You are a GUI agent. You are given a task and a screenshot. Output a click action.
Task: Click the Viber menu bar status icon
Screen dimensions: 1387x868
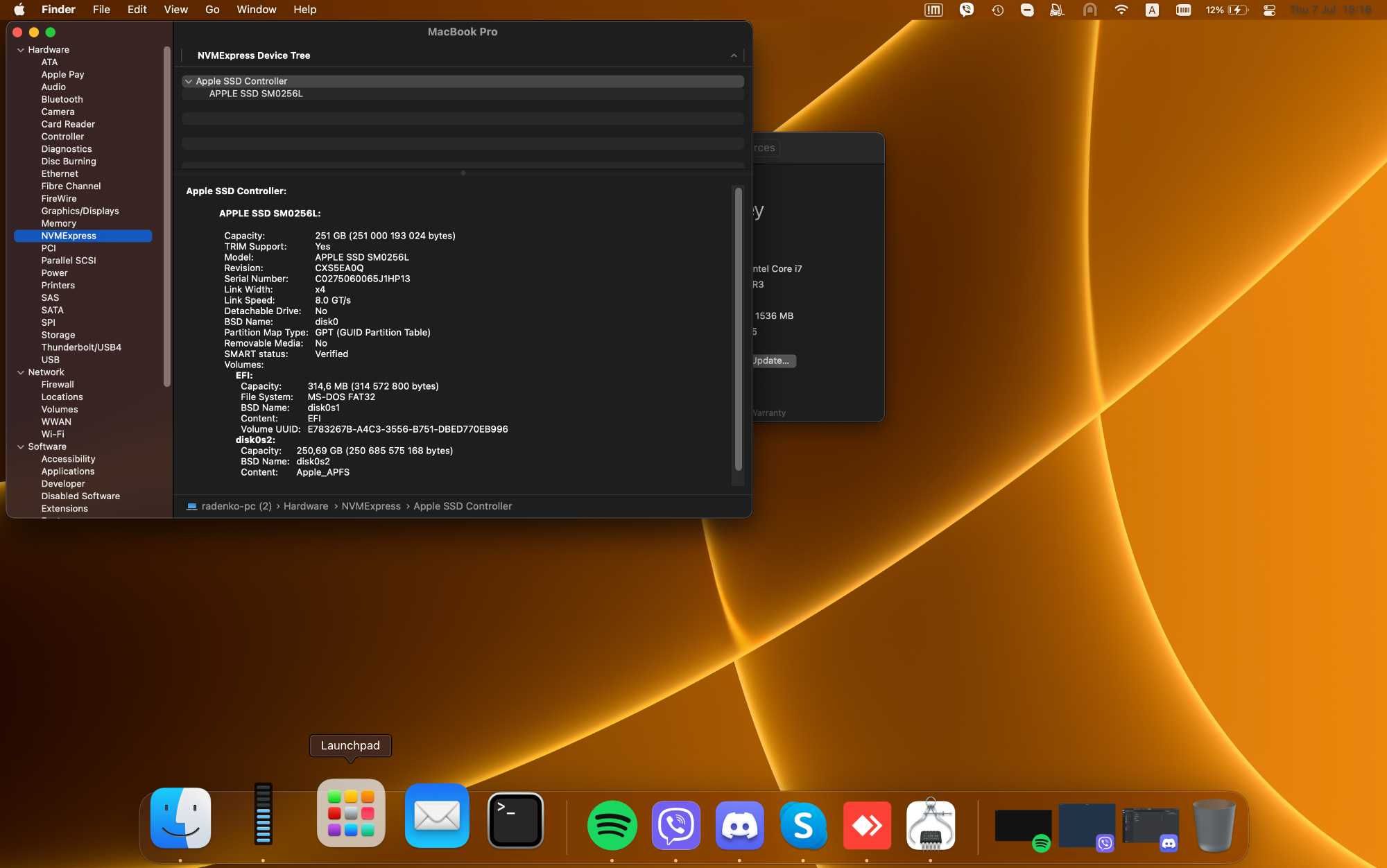[967, 10]
